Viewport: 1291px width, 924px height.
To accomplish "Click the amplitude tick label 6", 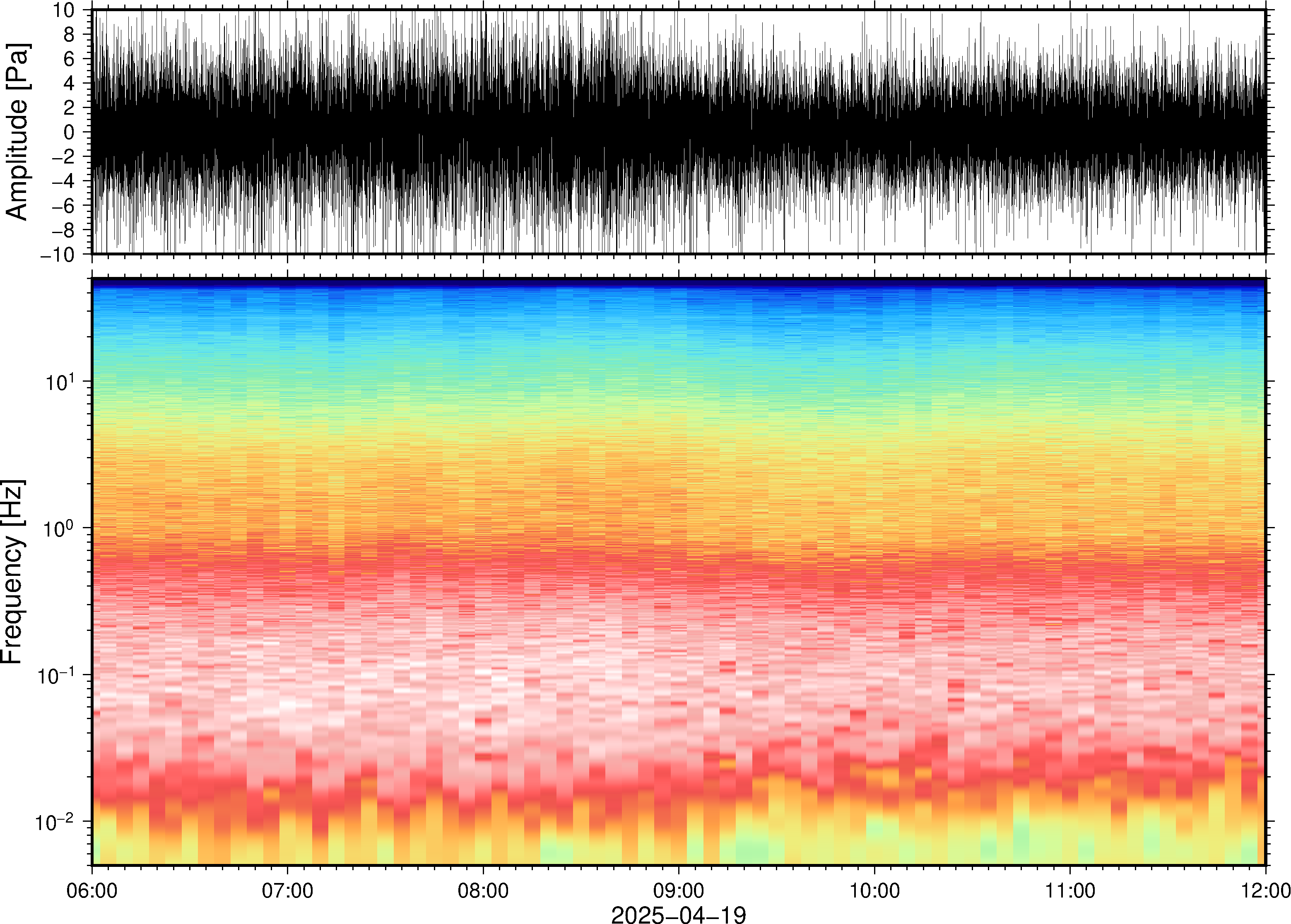I will [x=70, y=59].
